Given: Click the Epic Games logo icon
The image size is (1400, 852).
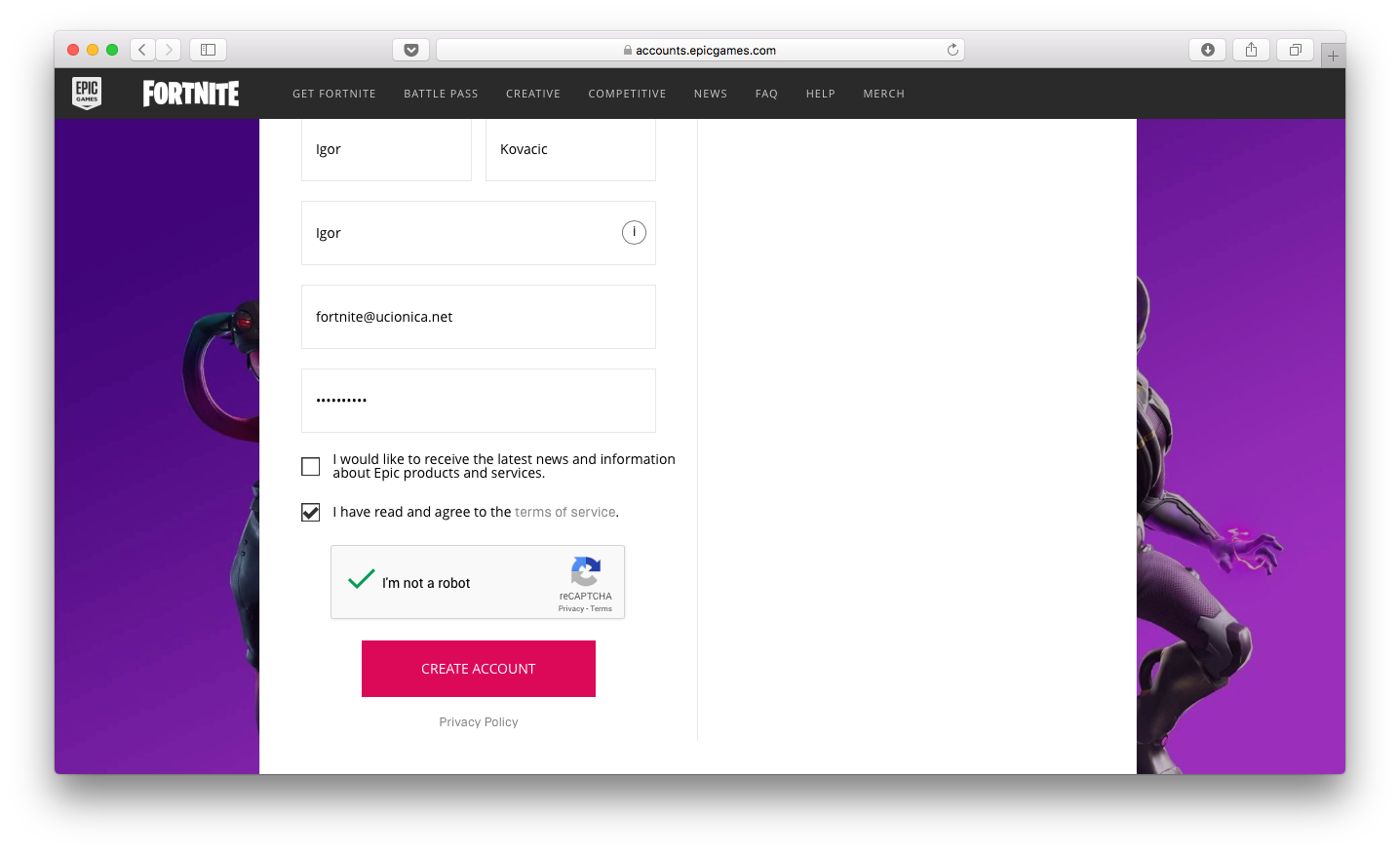Looking at the screenshot, I should tap(87, 94).
